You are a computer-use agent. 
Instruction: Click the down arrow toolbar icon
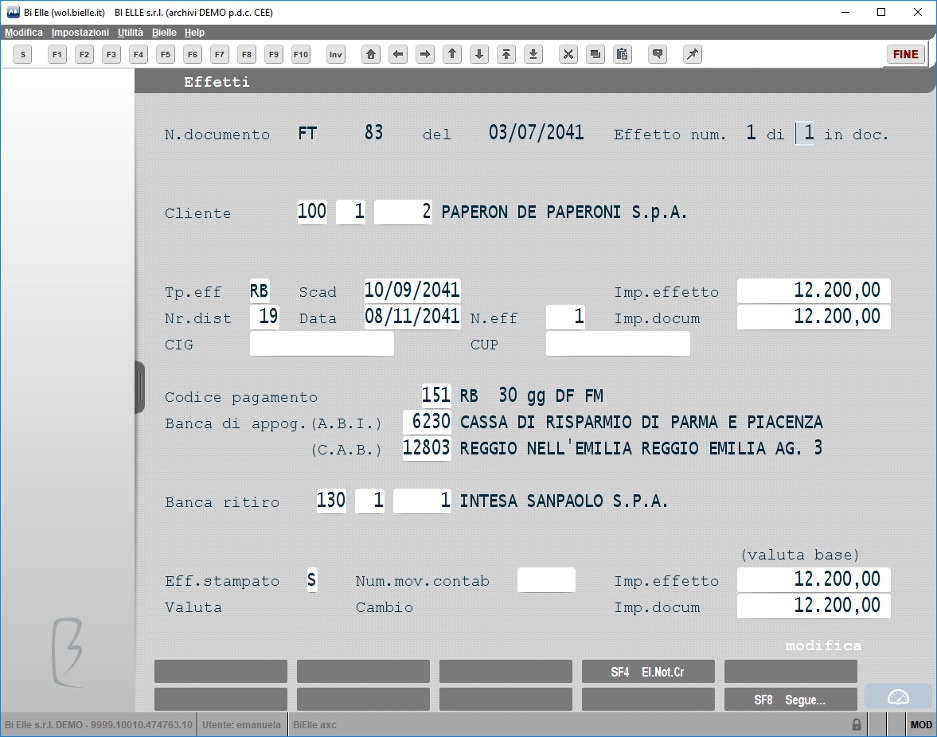pos(479,54)
